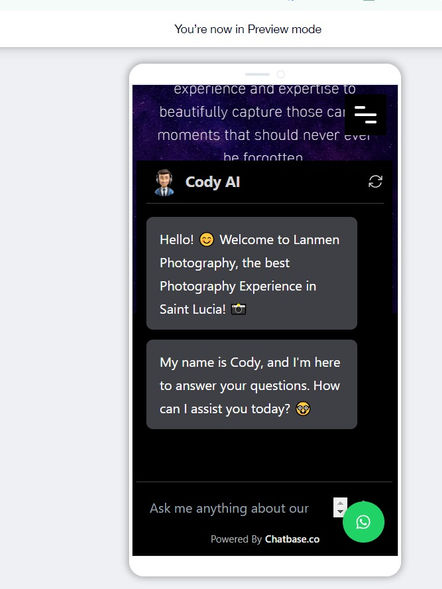Click the smiling emoji in the welcome message
Image resolution: width=442 pixels, height=589 pixels.
point(207,239)
